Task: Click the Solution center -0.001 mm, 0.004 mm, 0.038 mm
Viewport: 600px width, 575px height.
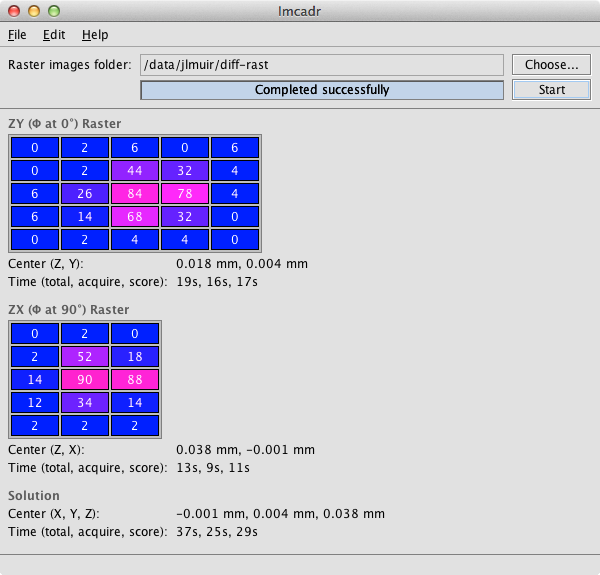Action: coord(280,513)
